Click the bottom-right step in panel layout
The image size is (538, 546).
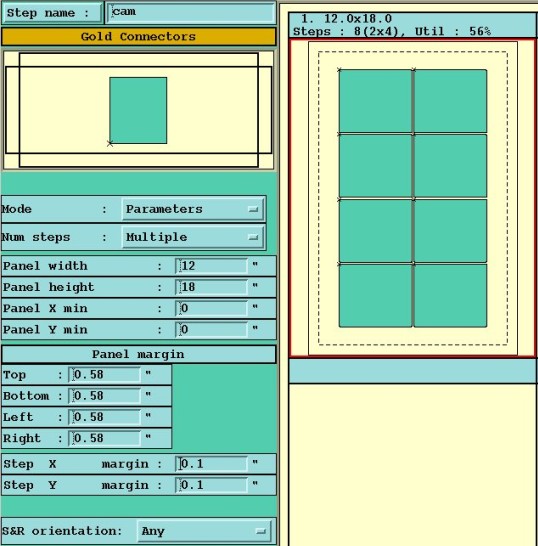[451, 296]
